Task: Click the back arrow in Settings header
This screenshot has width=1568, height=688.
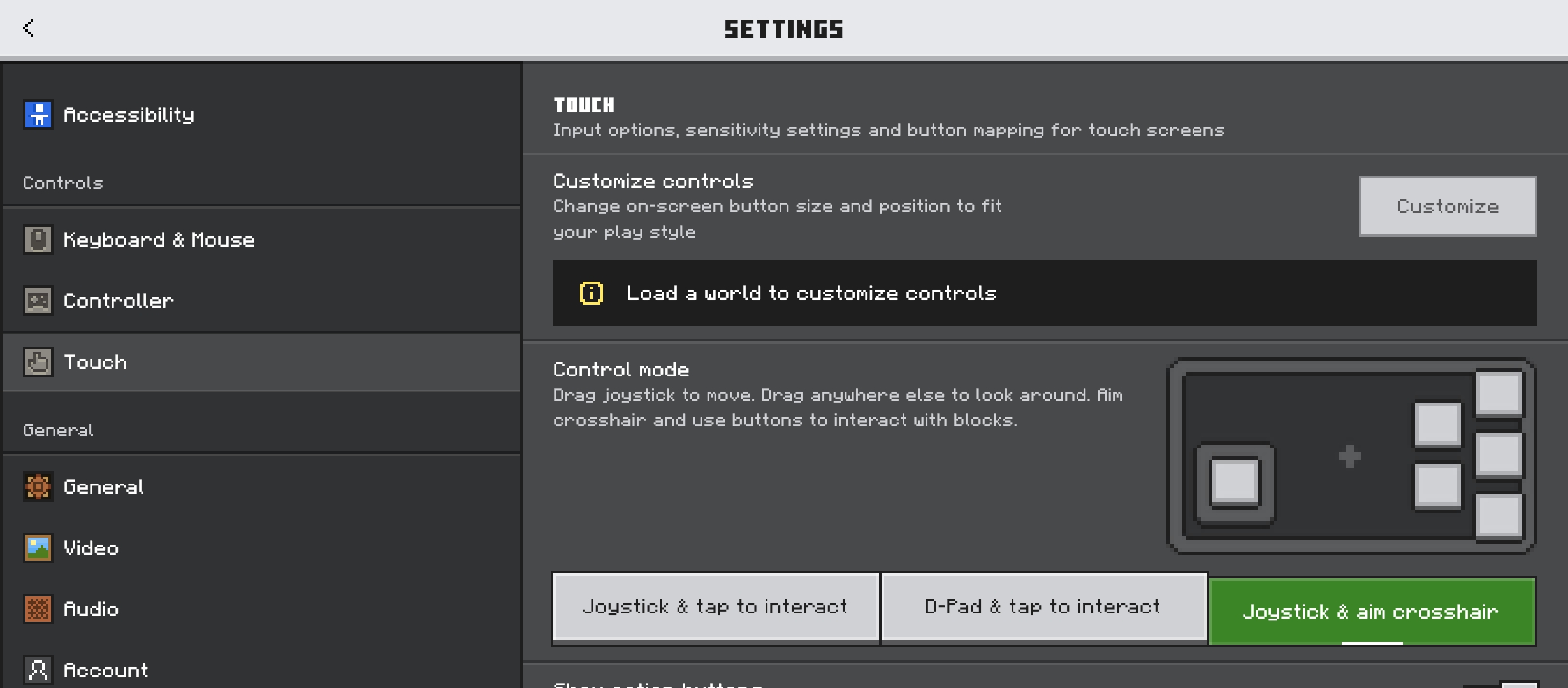Action: click(x=28, y=28)
